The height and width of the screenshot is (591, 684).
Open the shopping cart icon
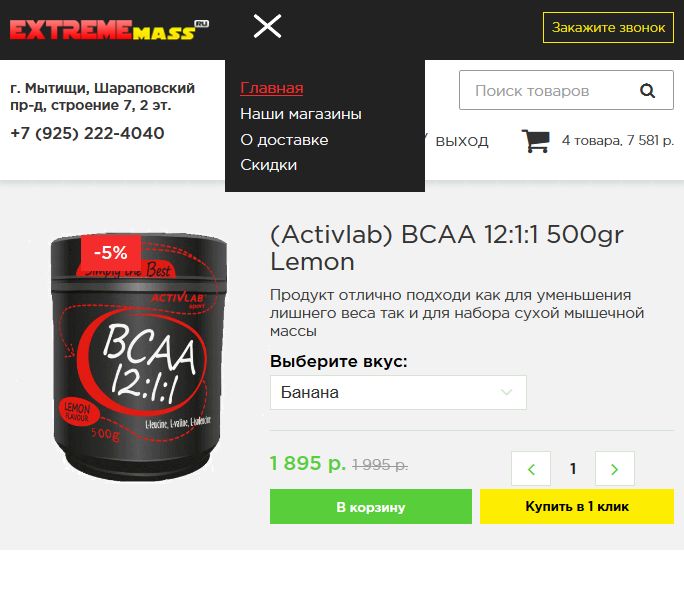point(536,140)
